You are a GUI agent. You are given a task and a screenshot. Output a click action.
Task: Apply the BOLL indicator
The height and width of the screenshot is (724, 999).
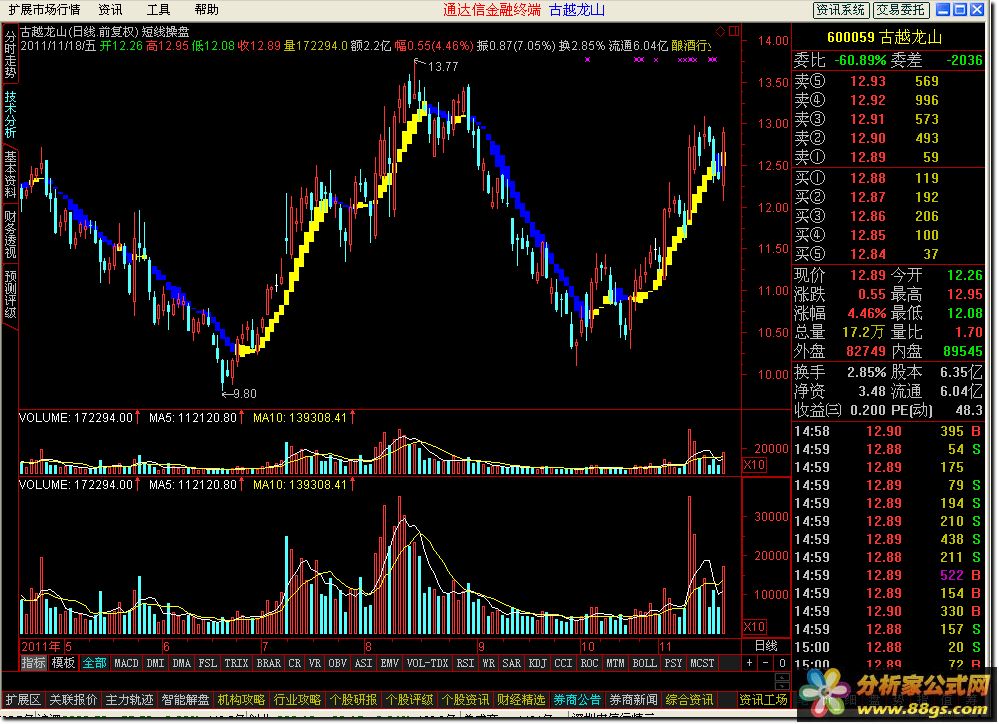pos(644,663)
